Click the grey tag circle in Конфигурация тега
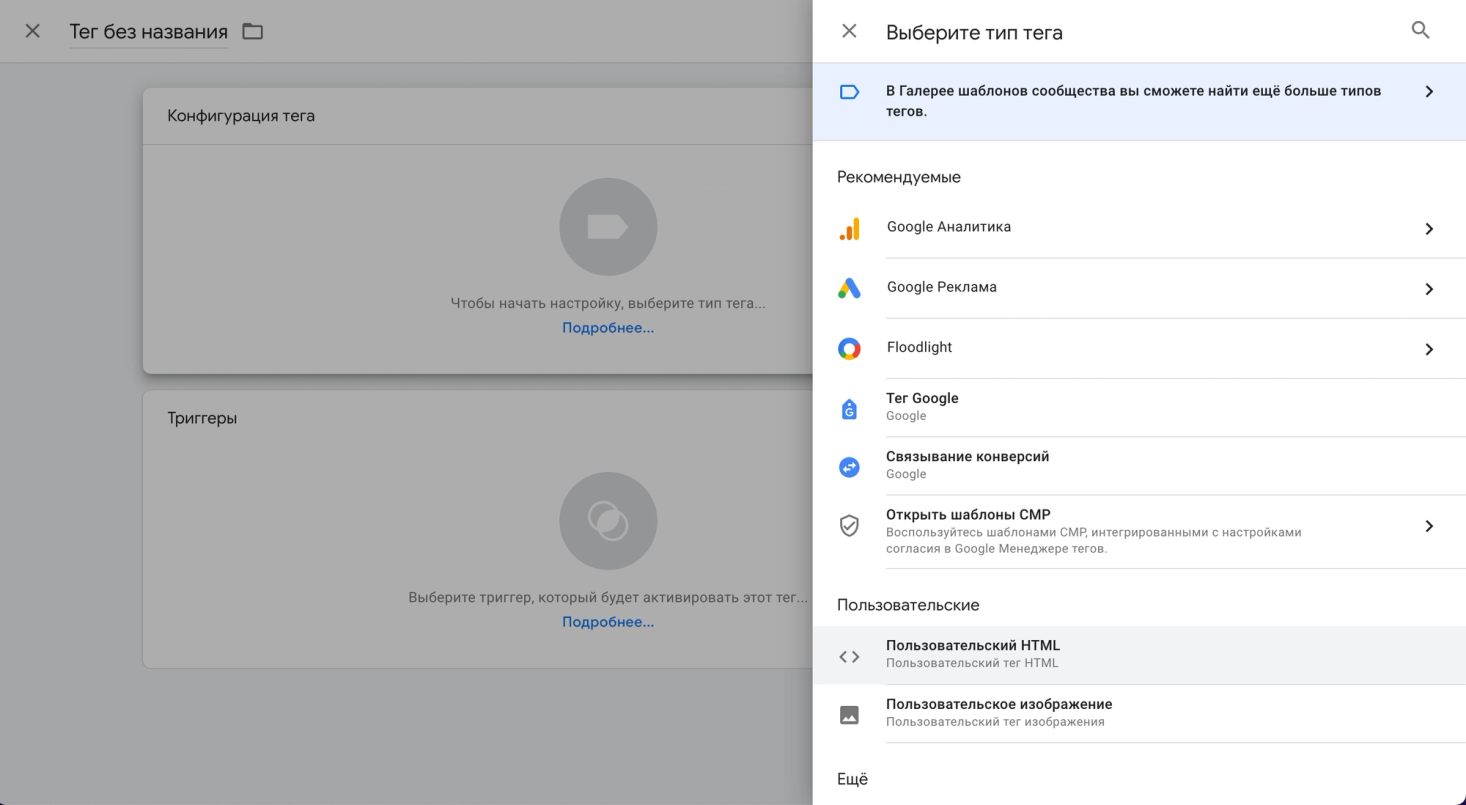 tap(608, 227)
